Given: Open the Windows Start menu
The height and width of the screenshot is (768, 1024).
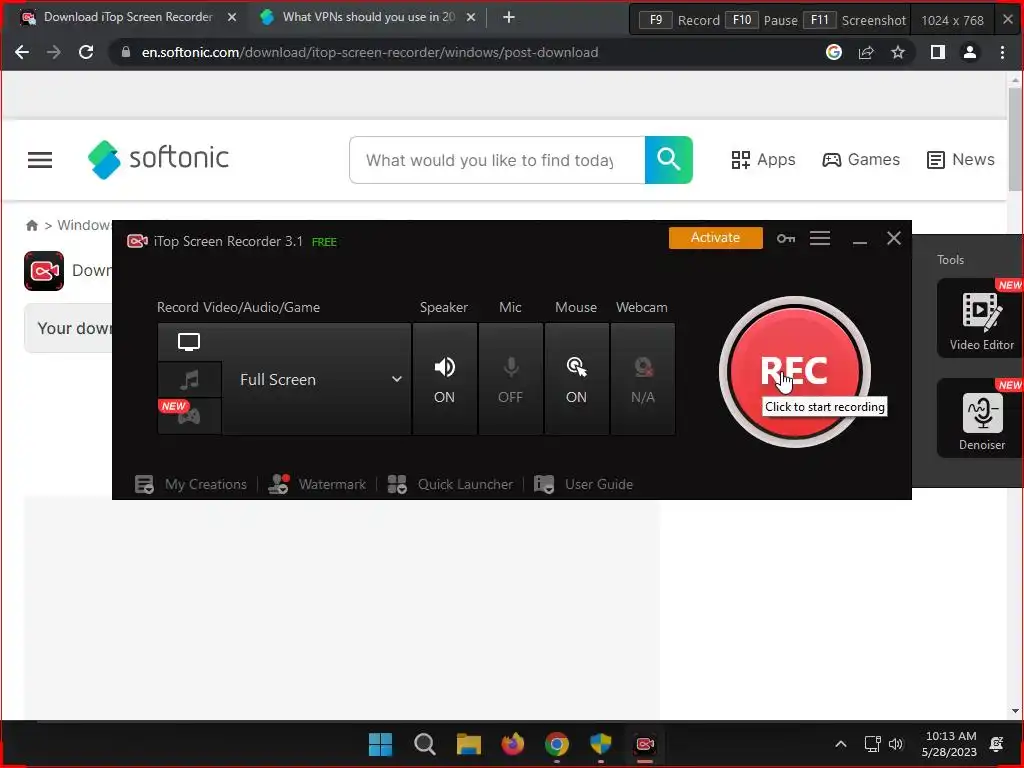Looking at the screenshot, I should [x=380, y=744].
